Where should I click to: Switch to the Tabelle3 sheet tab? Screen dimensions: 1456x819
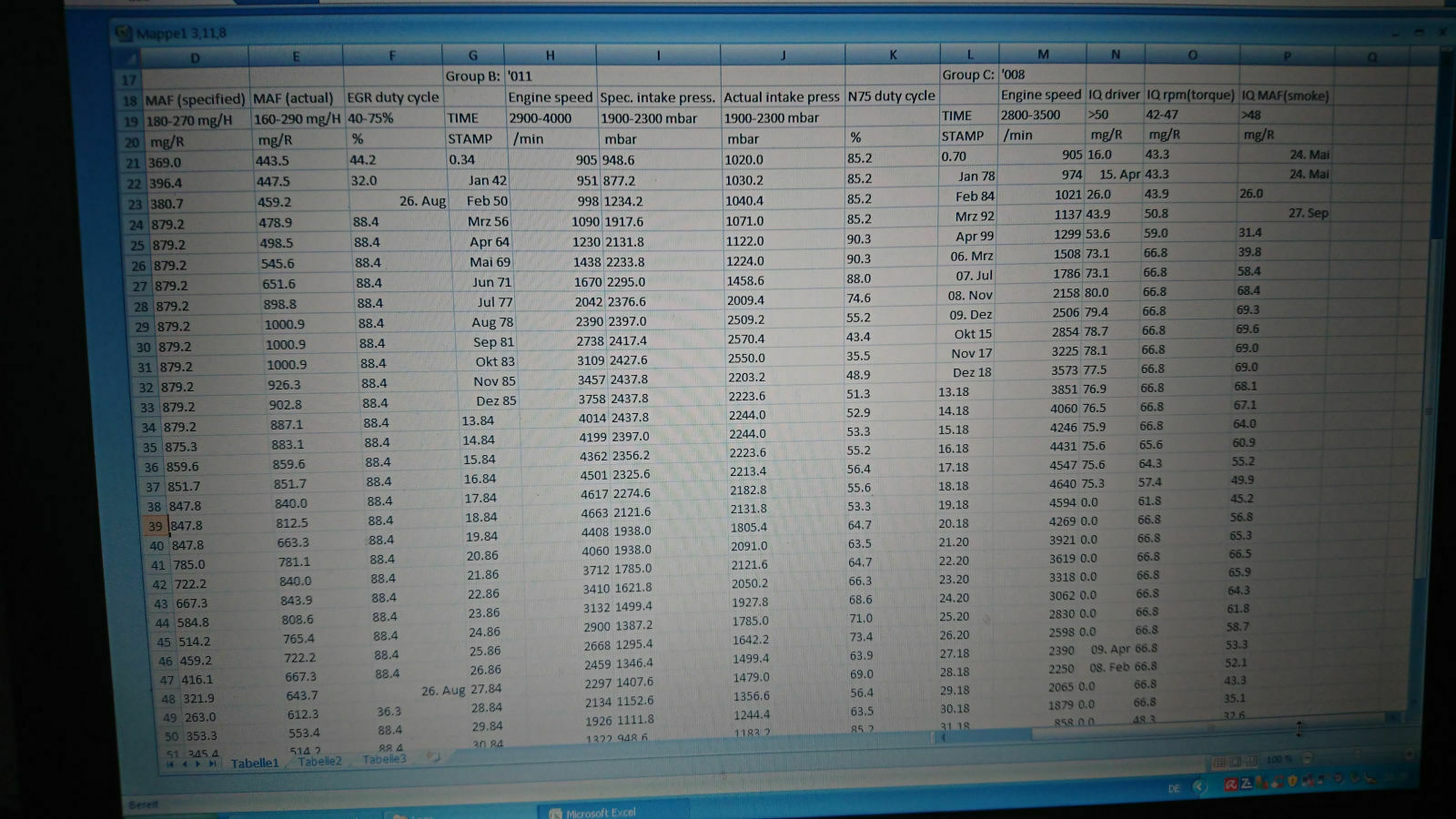coord(384,759)
